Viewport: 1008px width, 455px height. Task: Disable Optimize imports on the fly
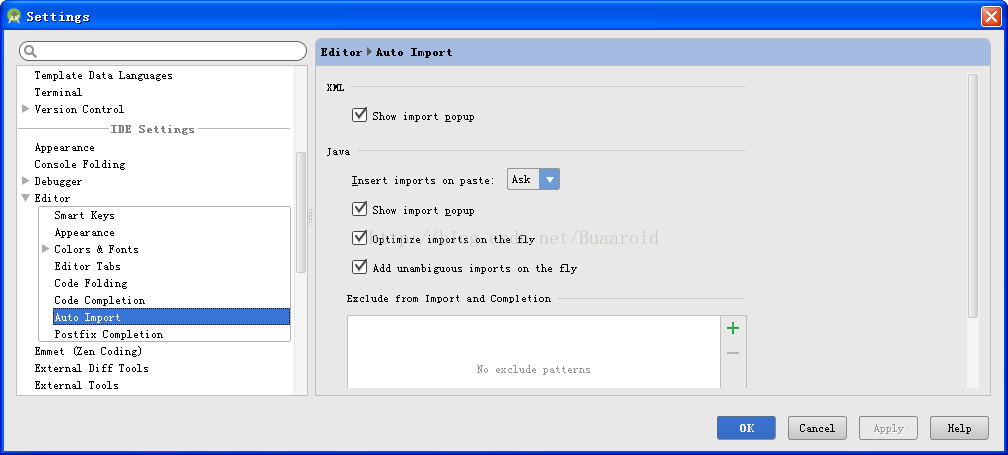click(x=360, y=239)
